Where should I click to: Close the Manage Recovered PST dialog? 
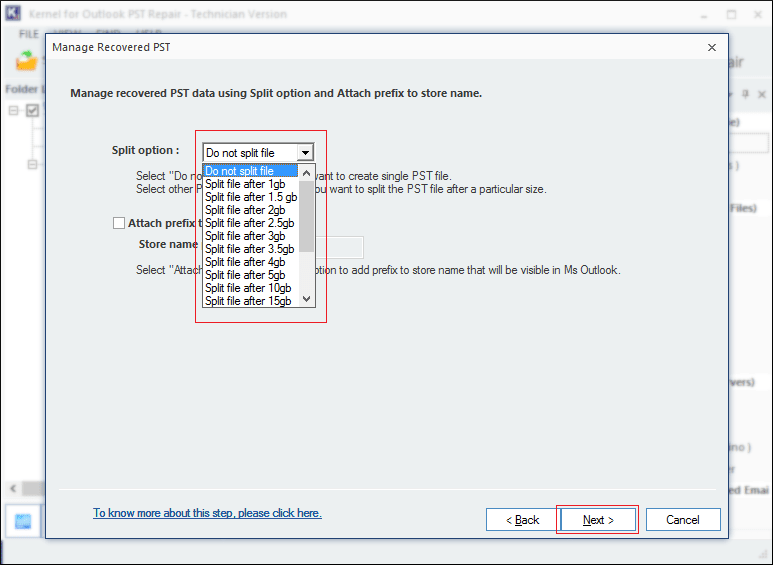click(x=711, y=47)
